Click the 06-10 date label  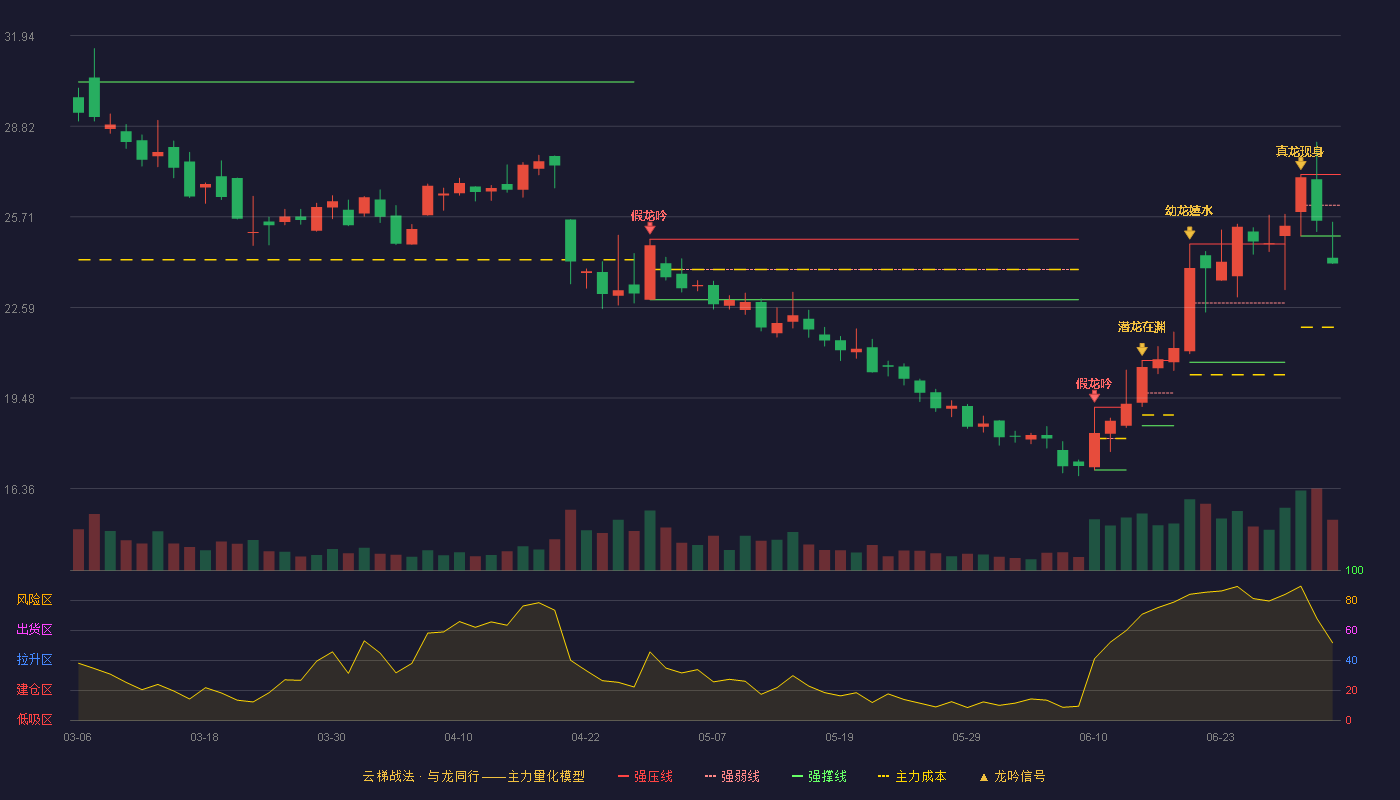1093,737
